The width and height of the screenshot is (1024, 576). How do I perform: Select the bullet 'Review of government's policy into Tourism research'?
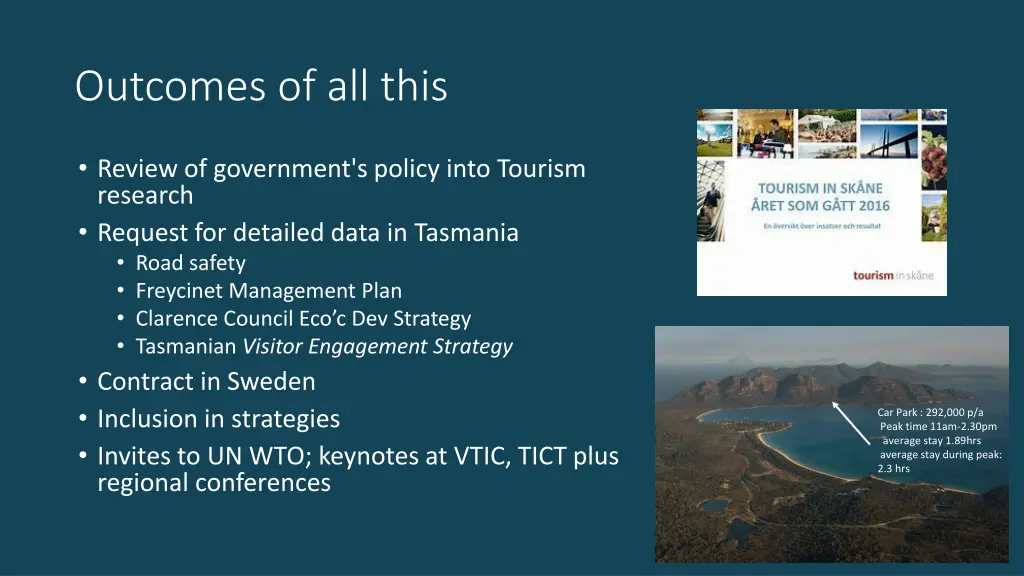[342, 182]
